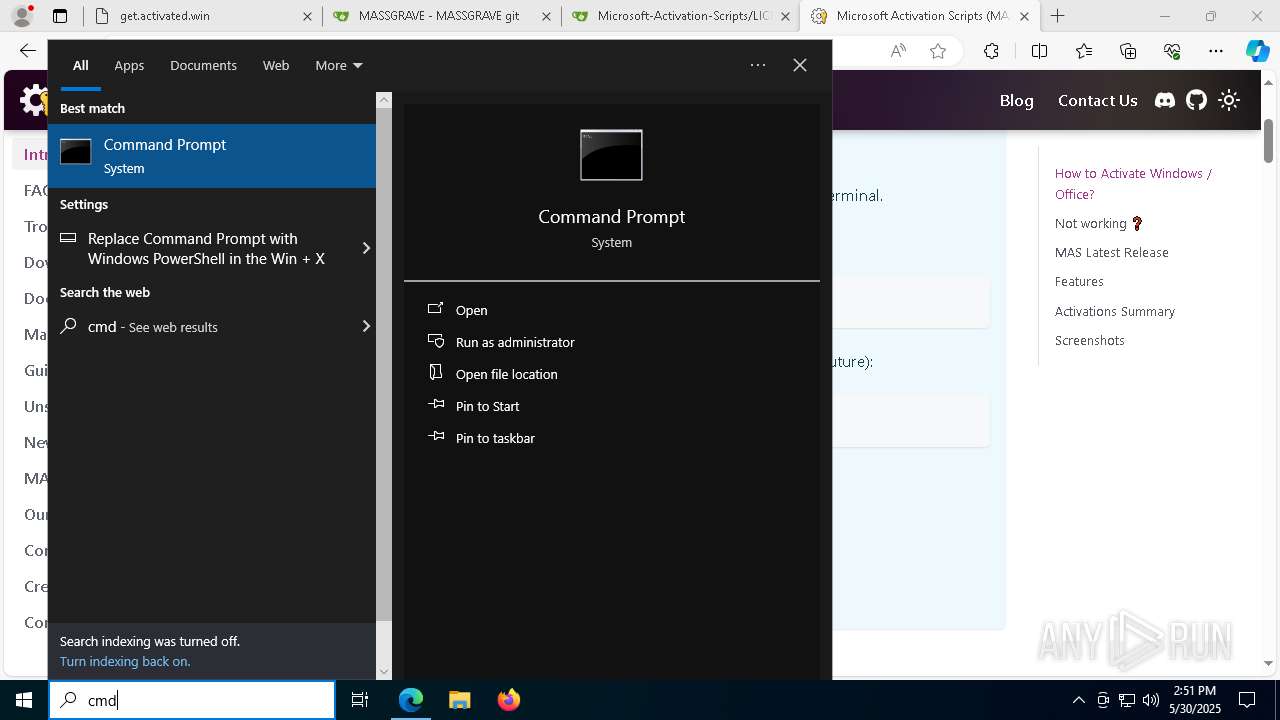Go back in Edge browser
The width and height of the screenshot is (1280, 720).
[28, 51]
